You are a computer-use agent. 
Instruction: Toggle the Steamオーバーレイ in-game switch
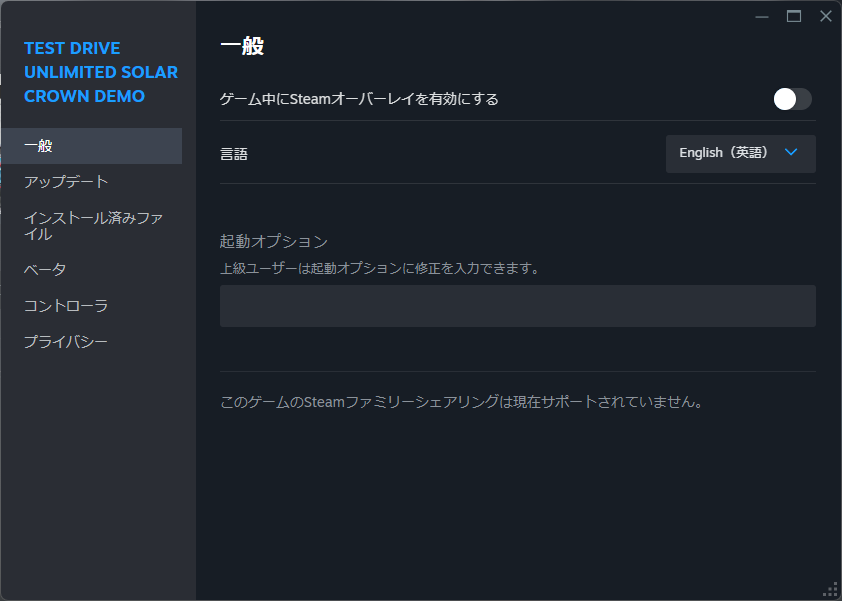pyautogui.click(x=793, y=99)
